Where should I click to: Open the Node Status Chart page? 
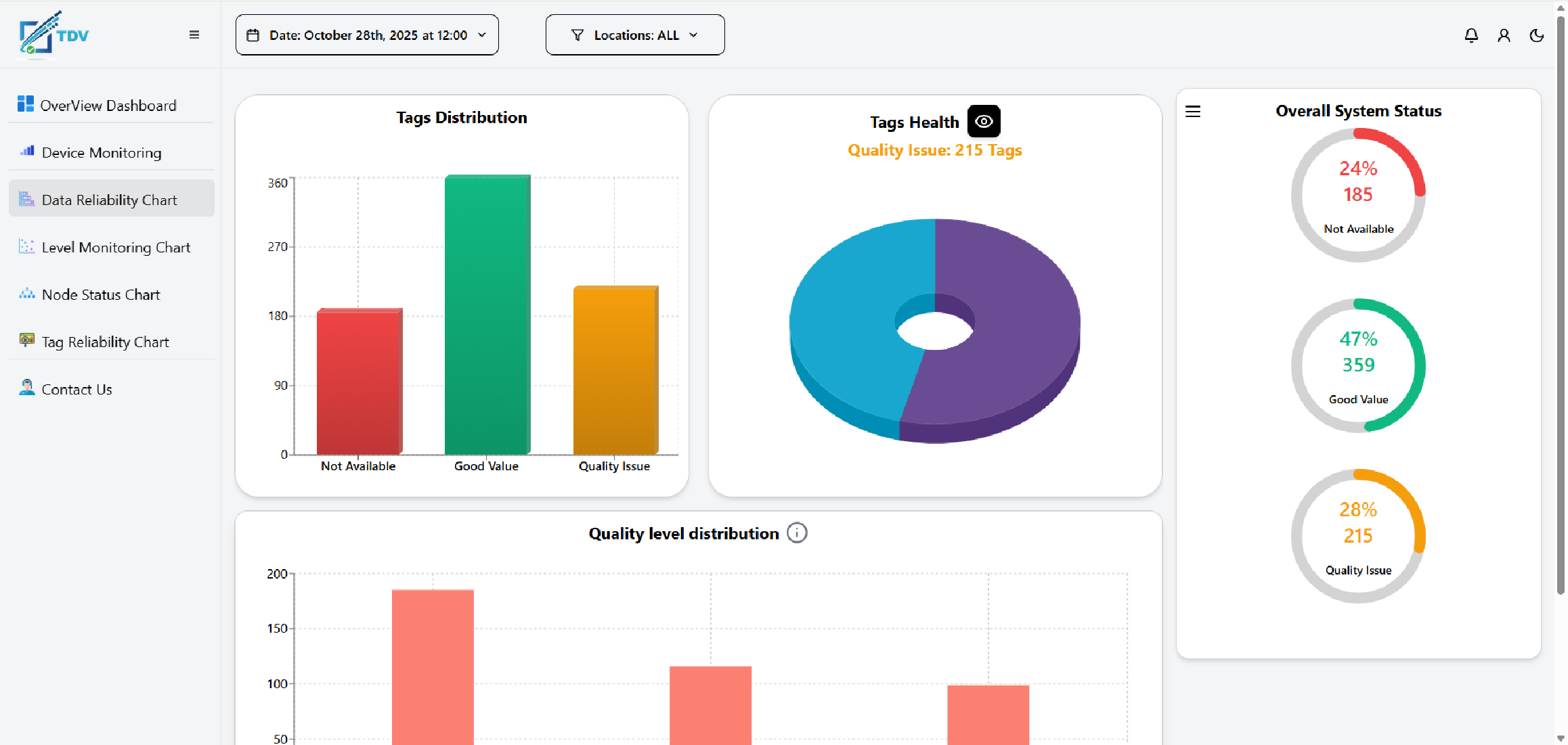pos(101,295)
